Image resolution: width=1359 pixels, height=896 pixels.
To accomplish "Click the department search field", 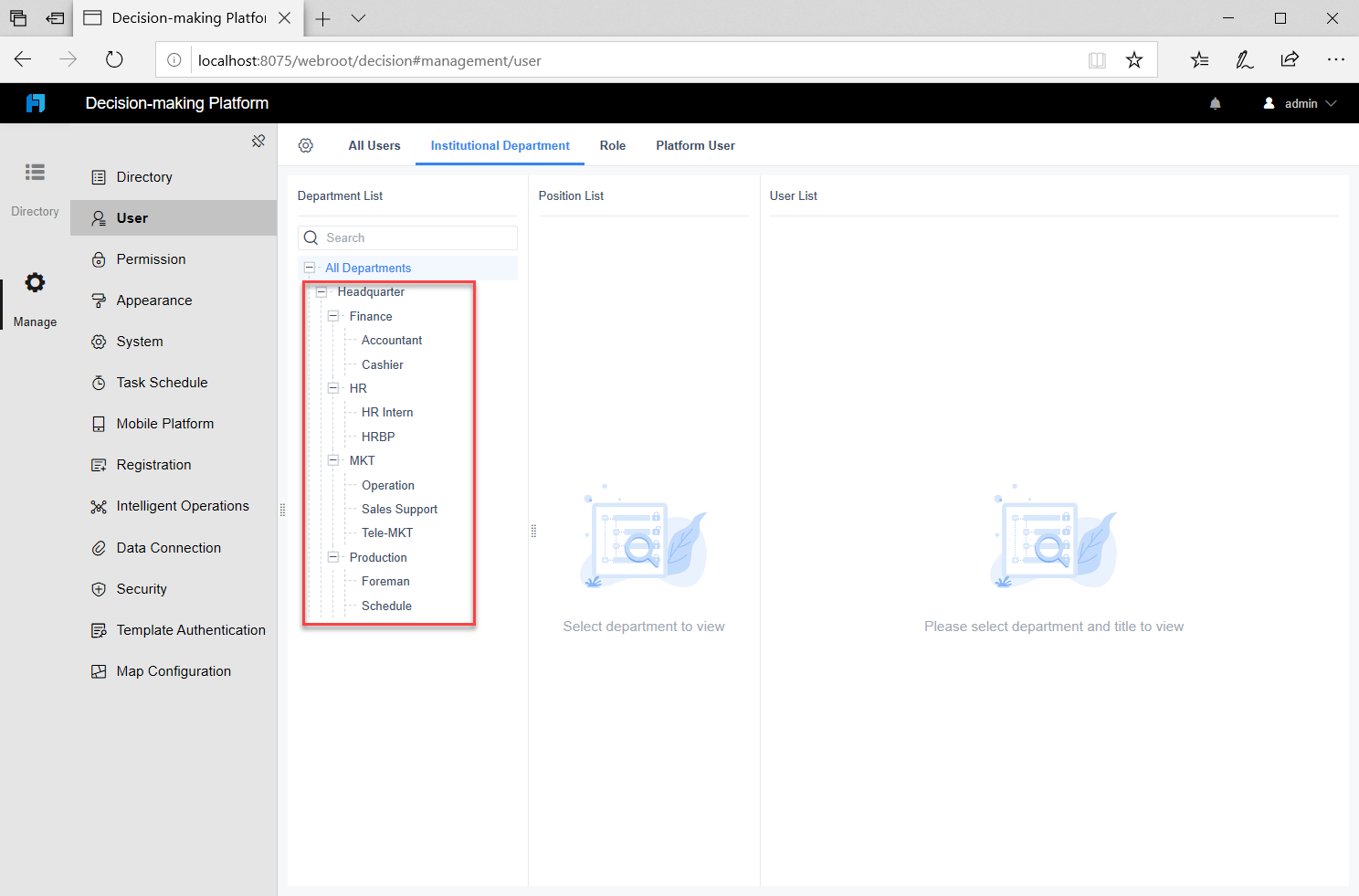I will 406,237.
